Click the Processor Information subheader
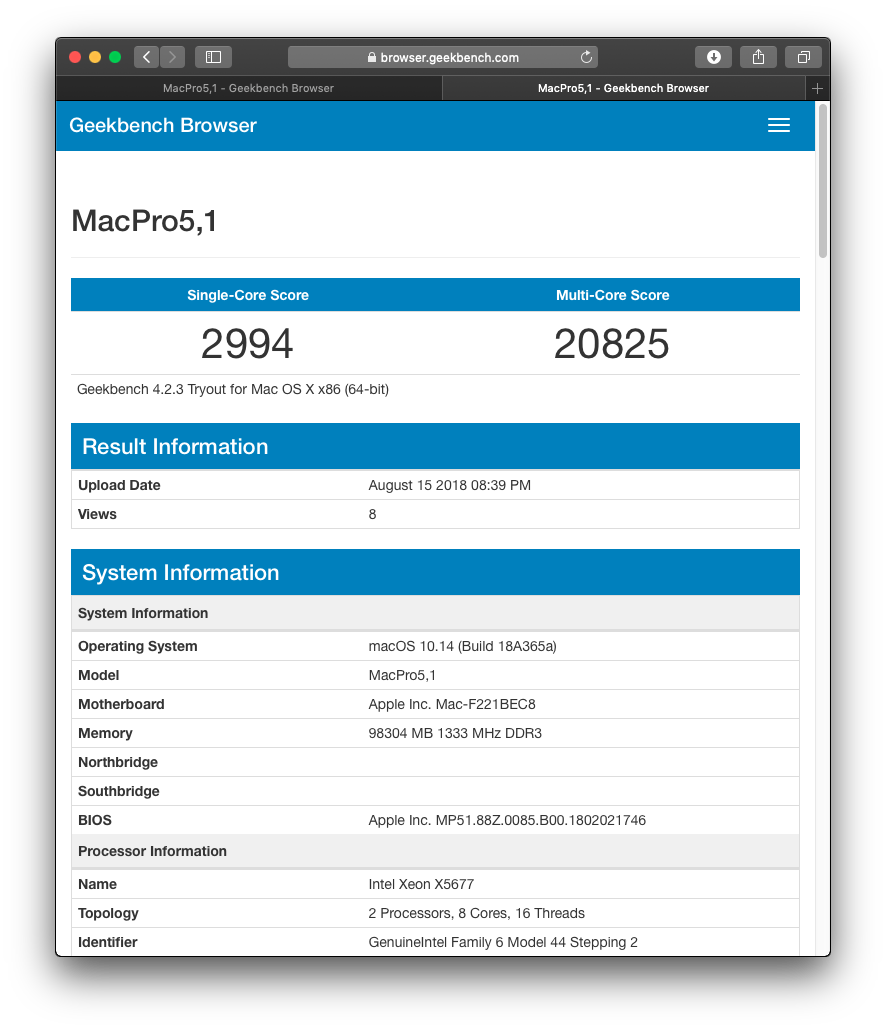The image size is (886, 1030). click(435, 851)
